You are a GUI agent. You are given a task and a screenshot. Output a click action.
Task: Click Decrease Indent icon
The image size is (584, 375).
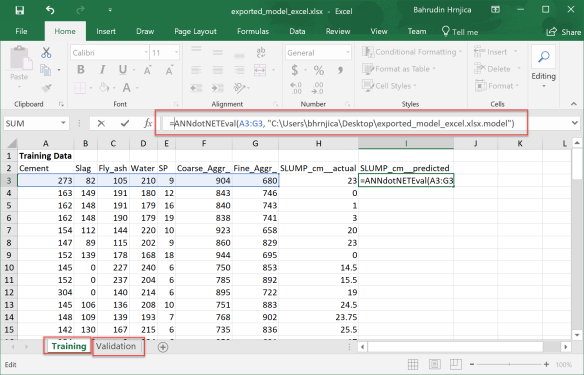click(x=196, y=88)
